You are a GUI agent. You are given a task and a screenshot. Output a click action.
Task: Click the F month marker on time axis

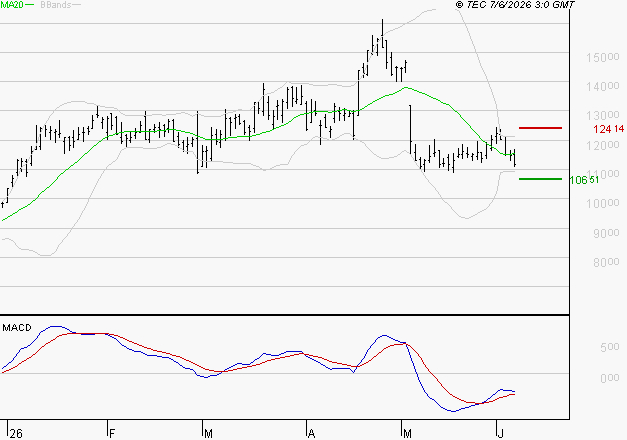pyautogui.click(x=112, y=434)
